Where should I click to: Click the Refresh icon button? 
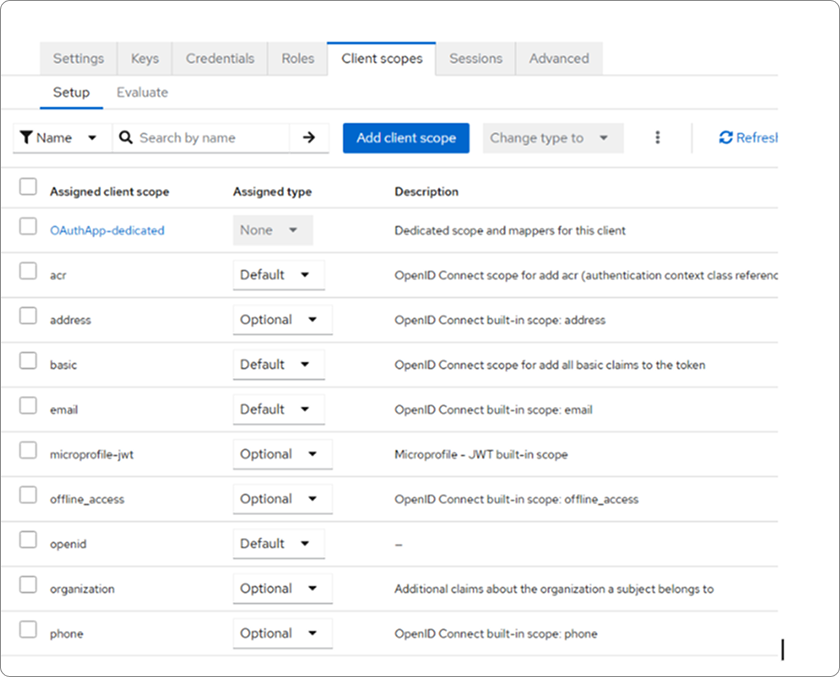(x=726, y=138)
